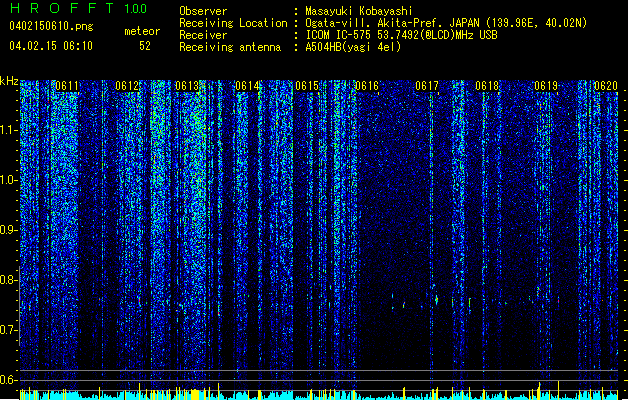629x400 pixels.
Task: Click the 1.1 kHz axis label
Action: [x=9, y=130]
